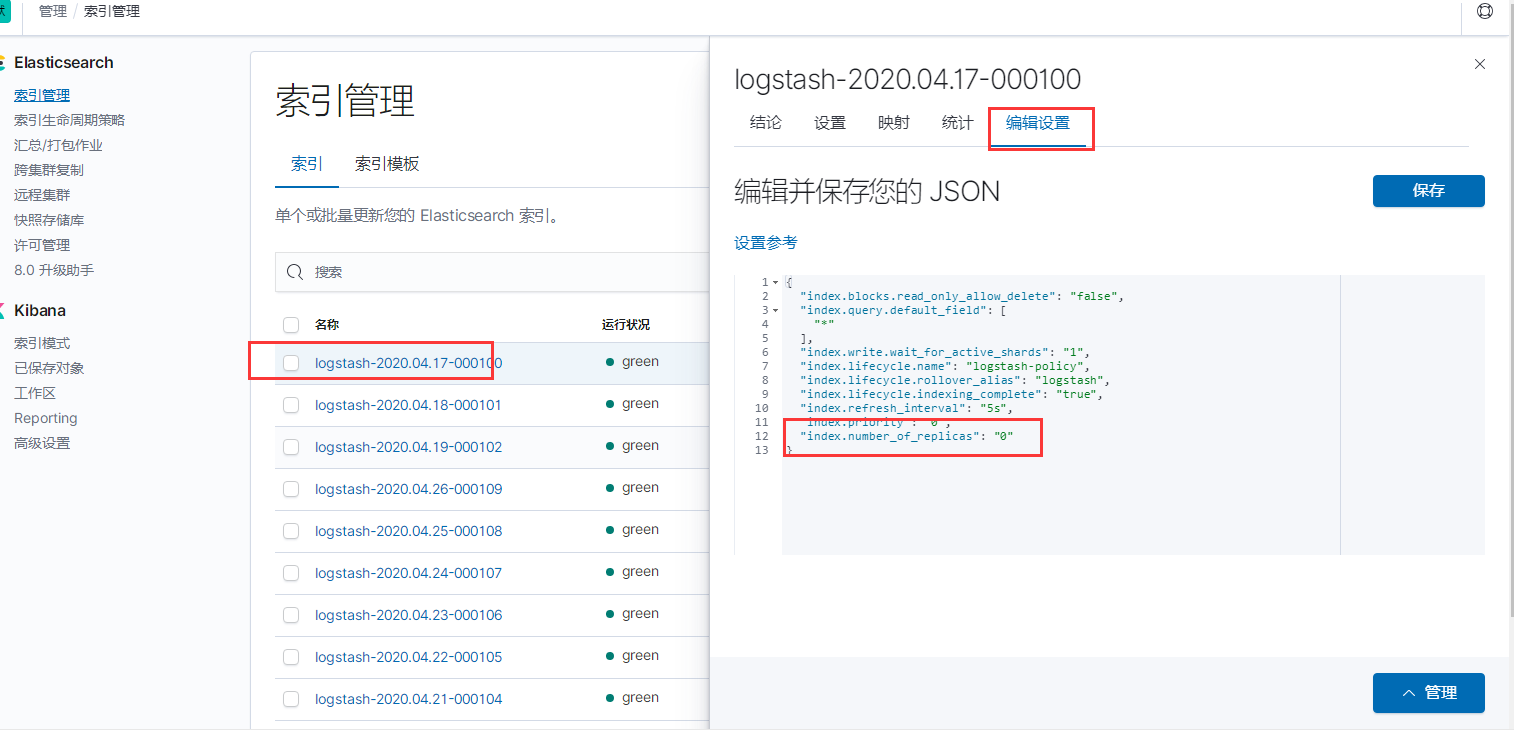Navigate to 索引生命周期策略 in sidebar
Viewport: 1514px width, 731px height.
(x=69, y=120)
